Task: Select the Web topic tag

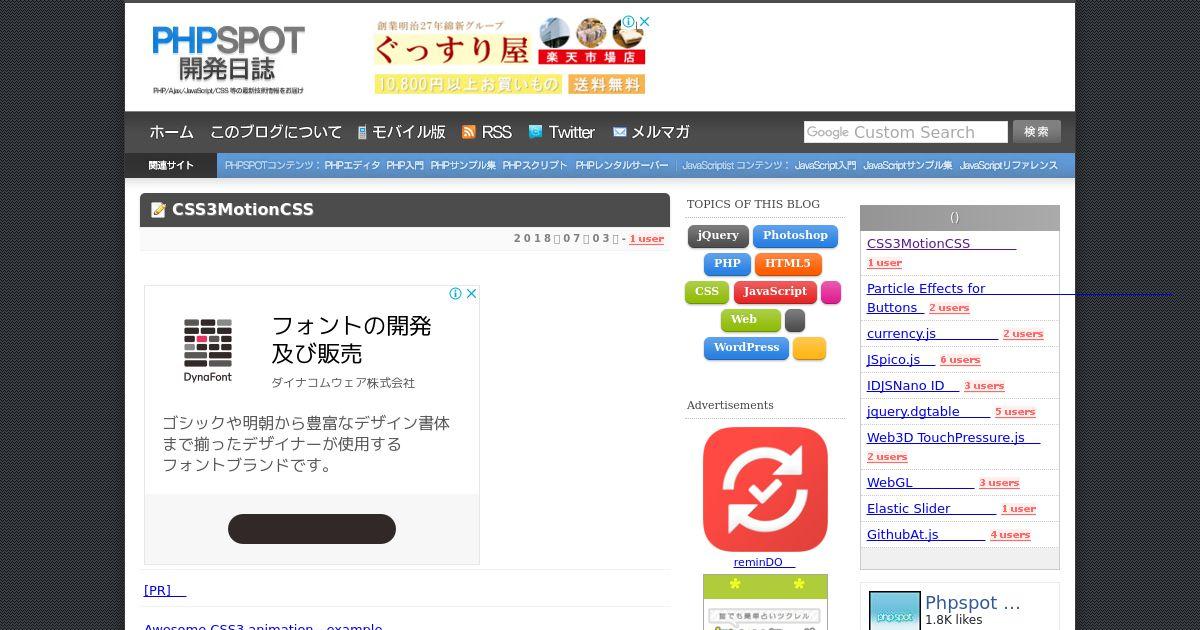Action: (751, 321)
